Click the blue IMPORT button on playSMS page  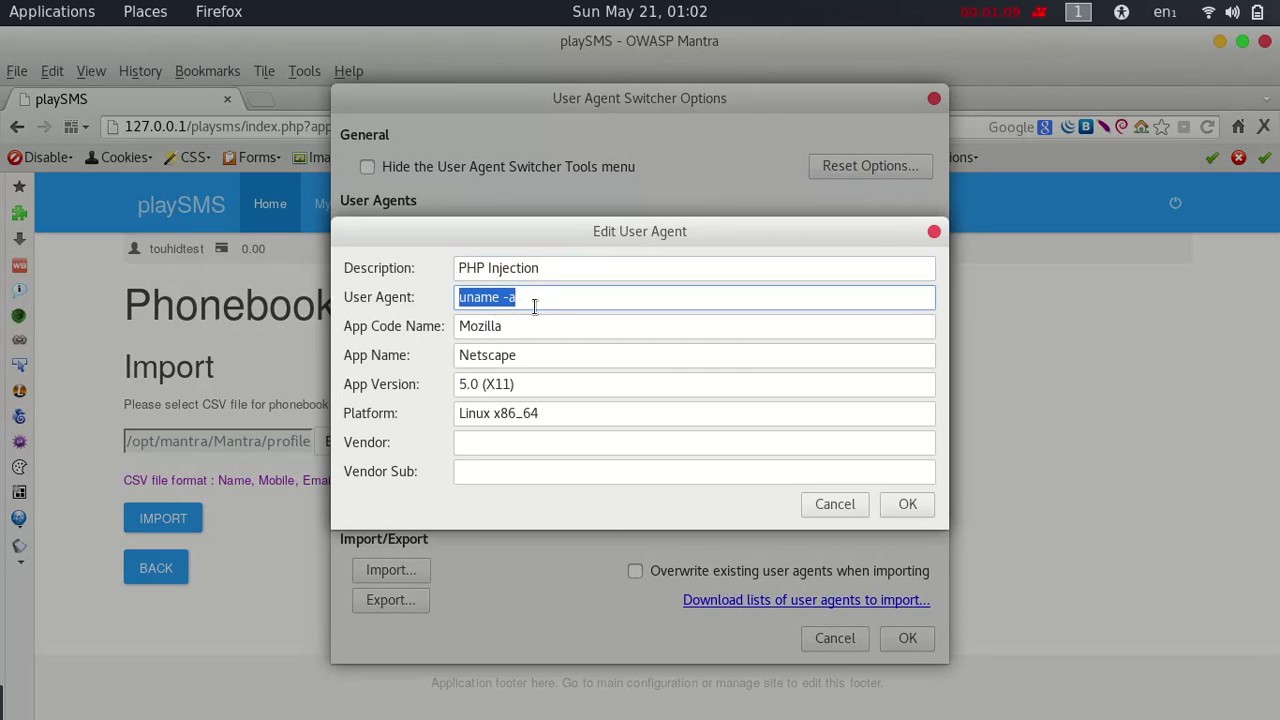163,518
